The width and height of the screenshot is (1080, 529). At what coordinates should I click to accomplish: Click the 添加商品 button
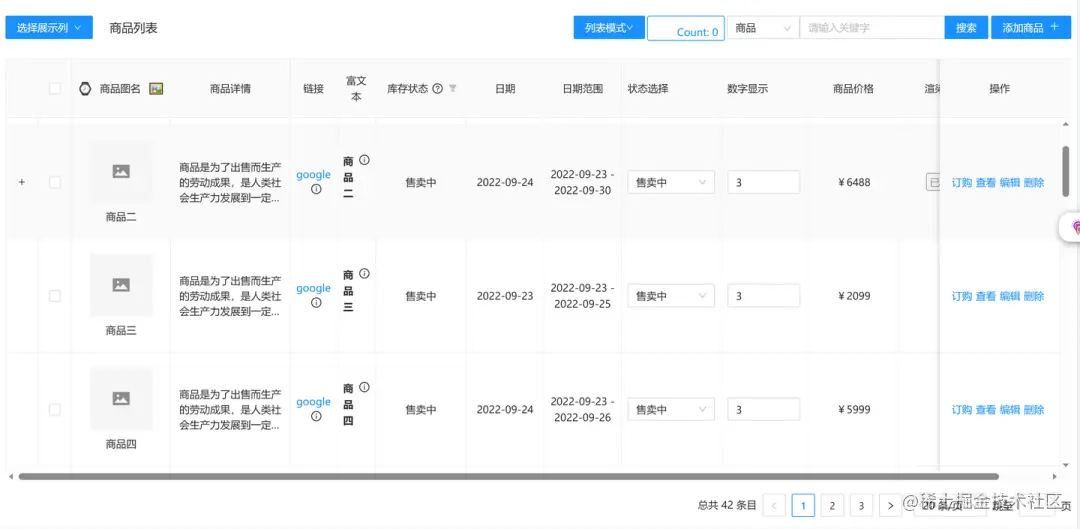click(1031, 28)
